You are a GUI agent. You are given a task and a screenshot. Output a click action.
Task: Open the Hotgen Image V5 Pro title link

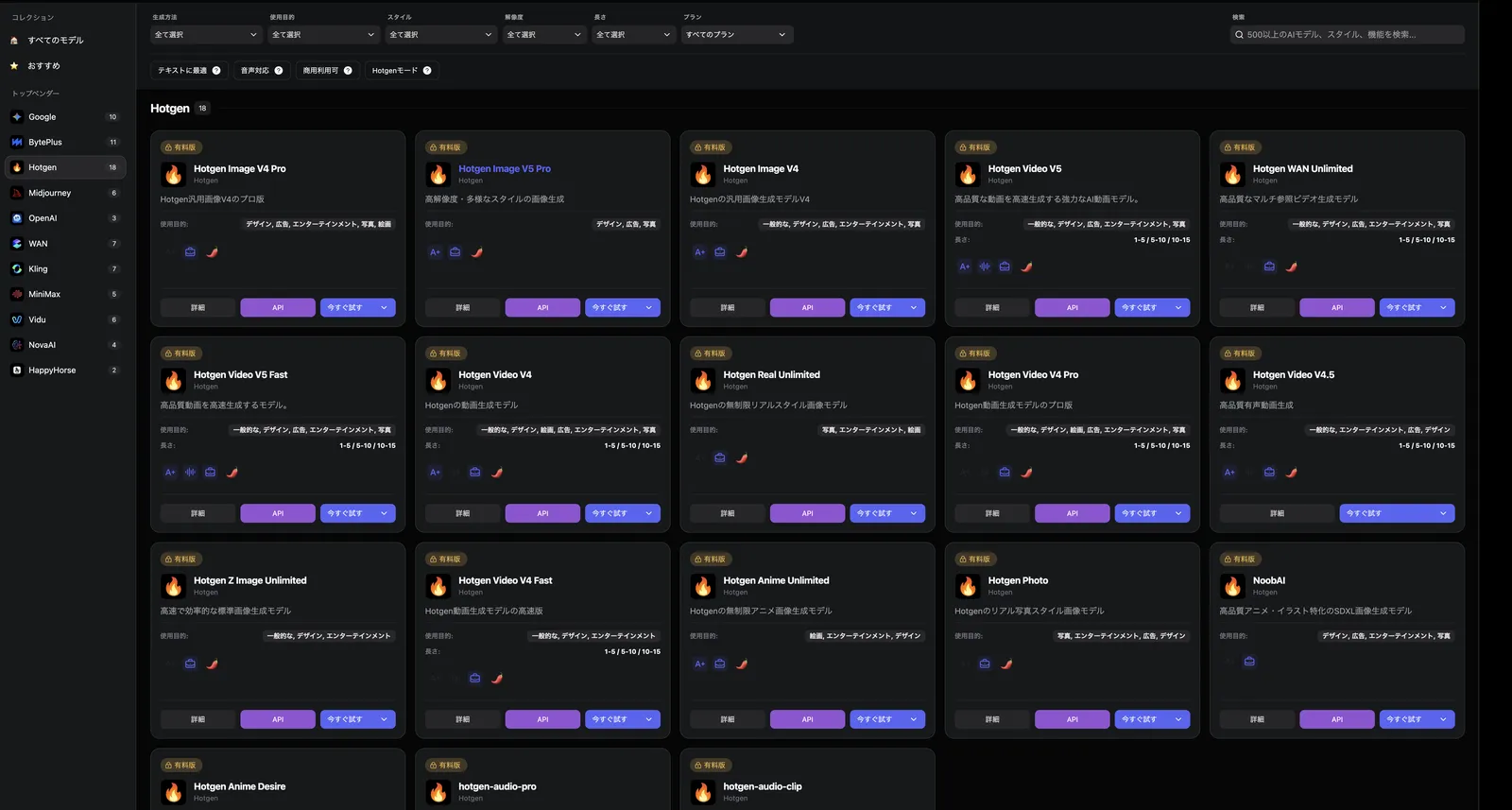pyautogui.click(x=505, y=169)
